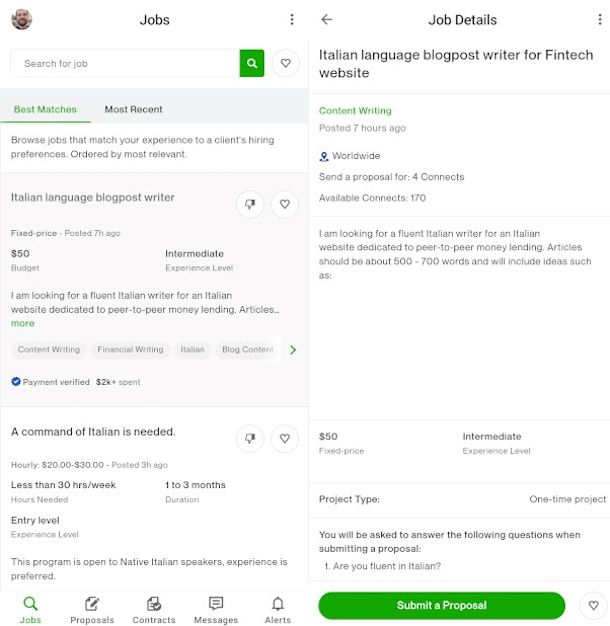Save the 'A command of Italian' job

coord(285,438)
